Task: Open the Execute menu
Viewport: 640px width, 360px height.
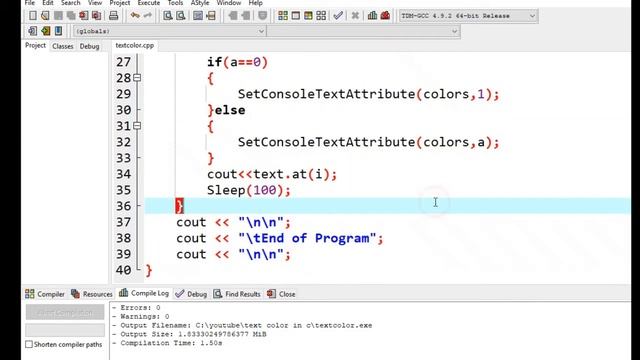Action: coord(149,3)
